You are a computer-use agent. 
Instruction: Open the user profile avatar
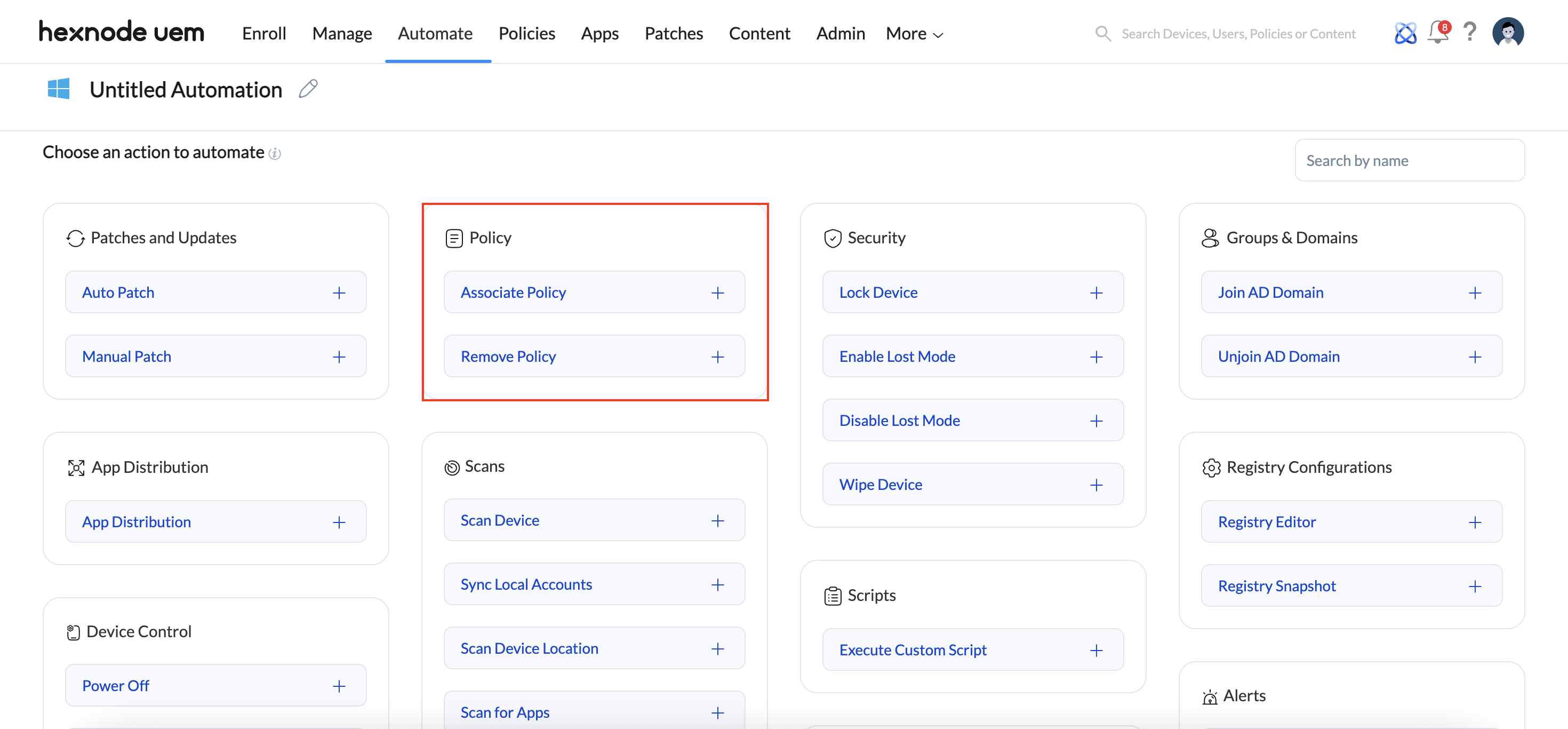[1507, 32]
